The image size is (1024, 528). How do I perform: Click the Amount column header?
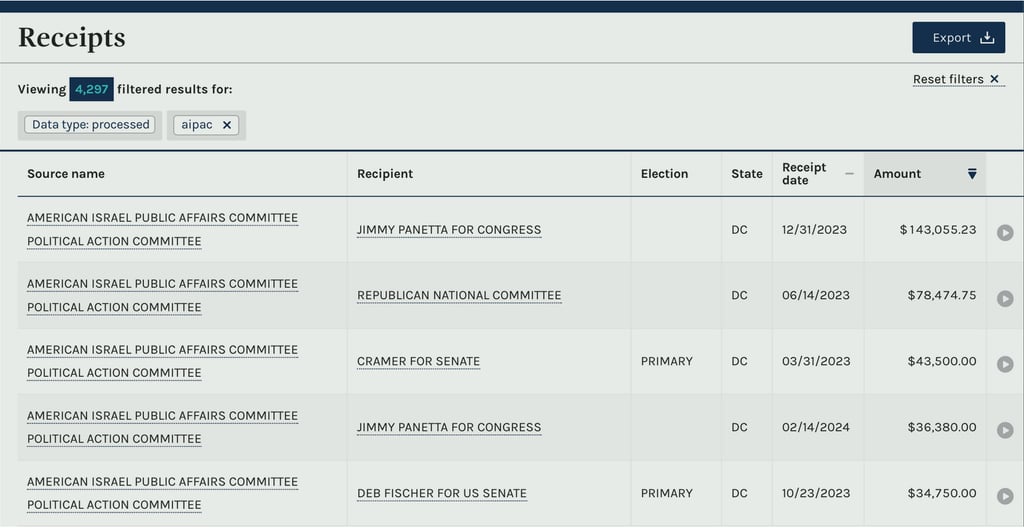[x=897, y=174]
